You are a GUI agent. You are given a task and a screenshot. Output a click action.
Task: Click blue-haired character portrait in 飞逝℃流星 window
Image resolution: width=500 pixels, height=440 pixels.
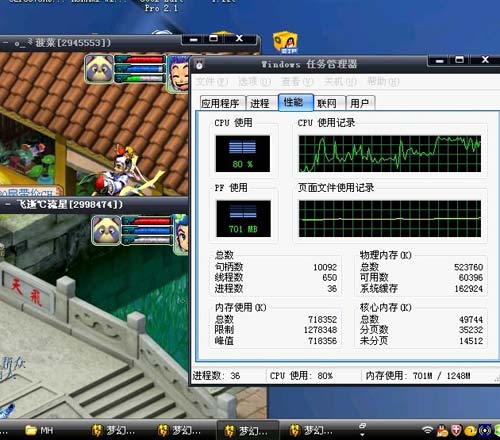pyautogui.click(x=180, y=235)
